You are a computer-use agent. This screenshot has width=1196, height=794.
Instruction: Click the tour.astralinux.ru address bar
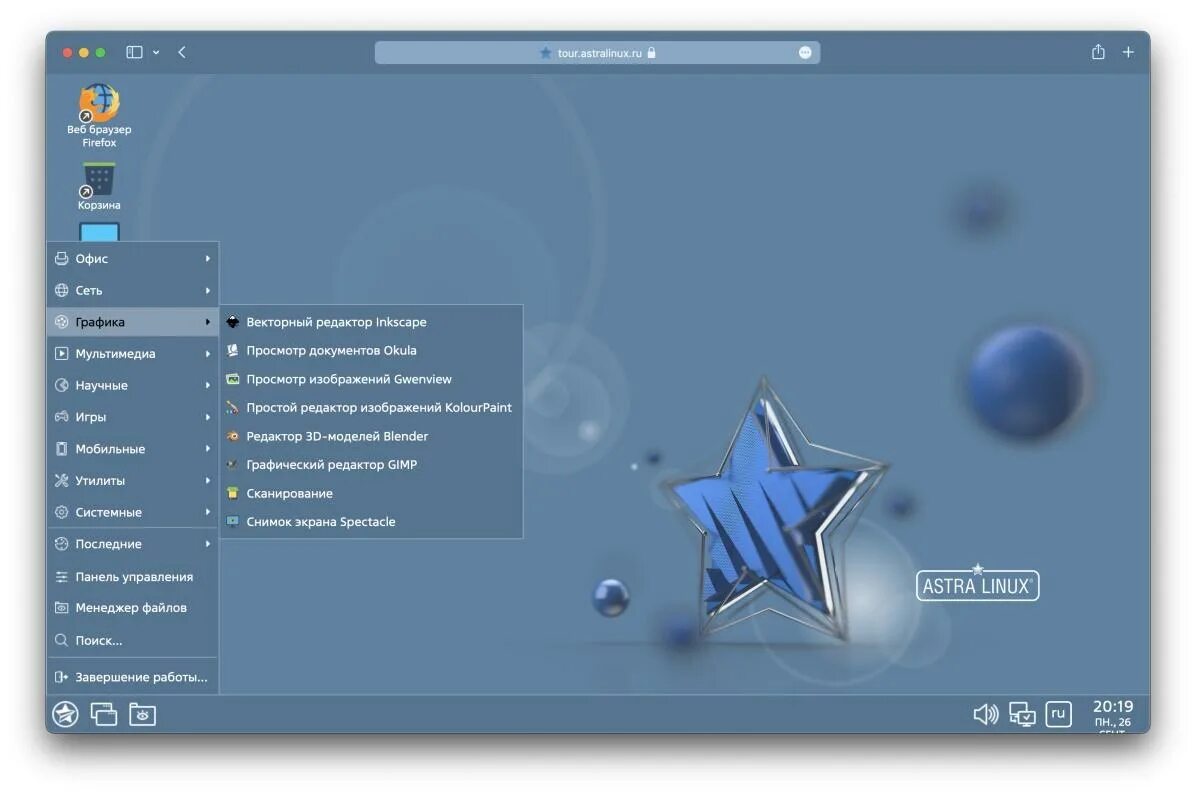597,53
